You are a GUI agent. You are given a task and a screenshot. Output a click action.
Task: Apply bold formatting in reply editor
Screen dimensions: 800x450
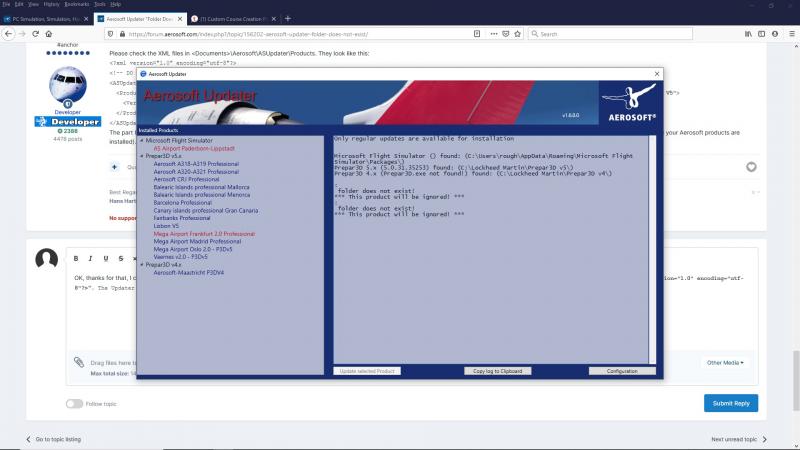76,259
